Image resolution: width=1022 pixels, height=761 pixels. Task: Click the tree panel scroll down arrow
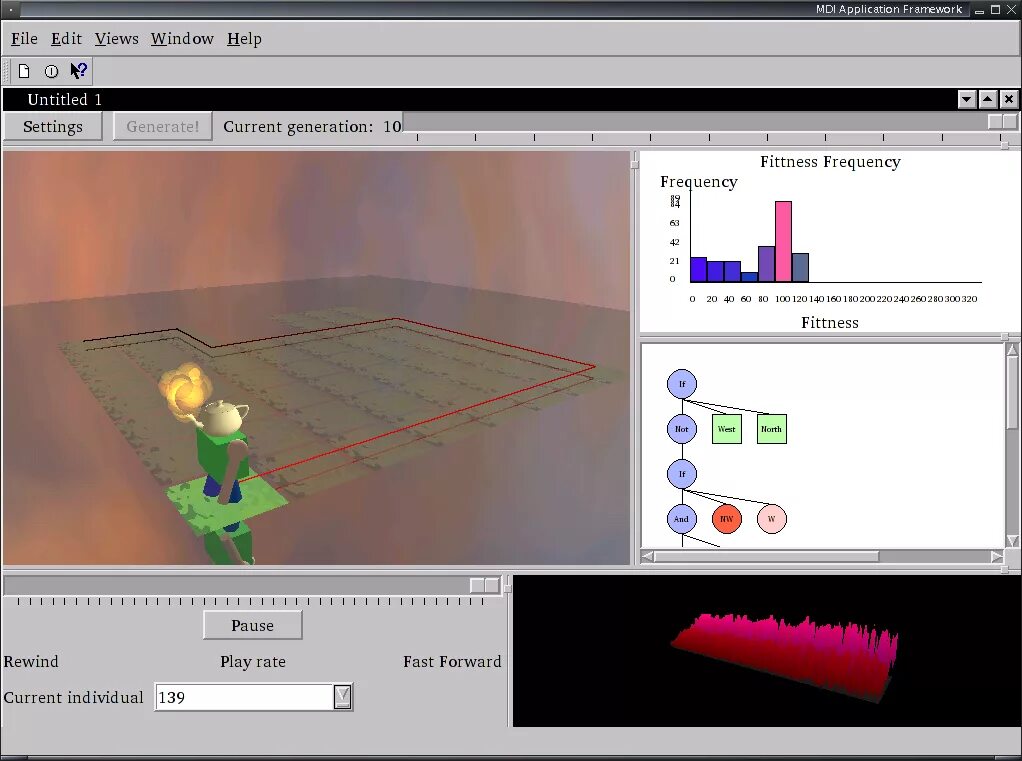pos(1012,541)
